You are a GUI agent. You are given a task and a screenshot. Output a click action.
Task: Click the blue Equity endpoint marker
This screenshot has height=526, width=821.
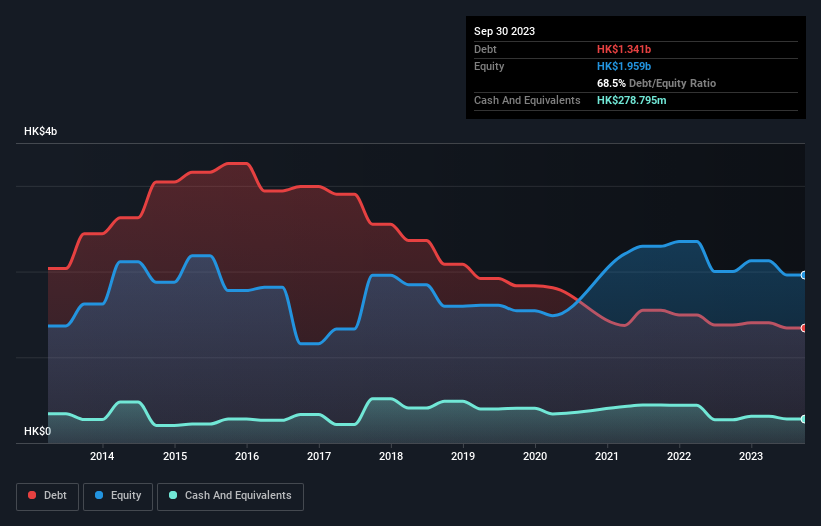click(x=804, y=275)
